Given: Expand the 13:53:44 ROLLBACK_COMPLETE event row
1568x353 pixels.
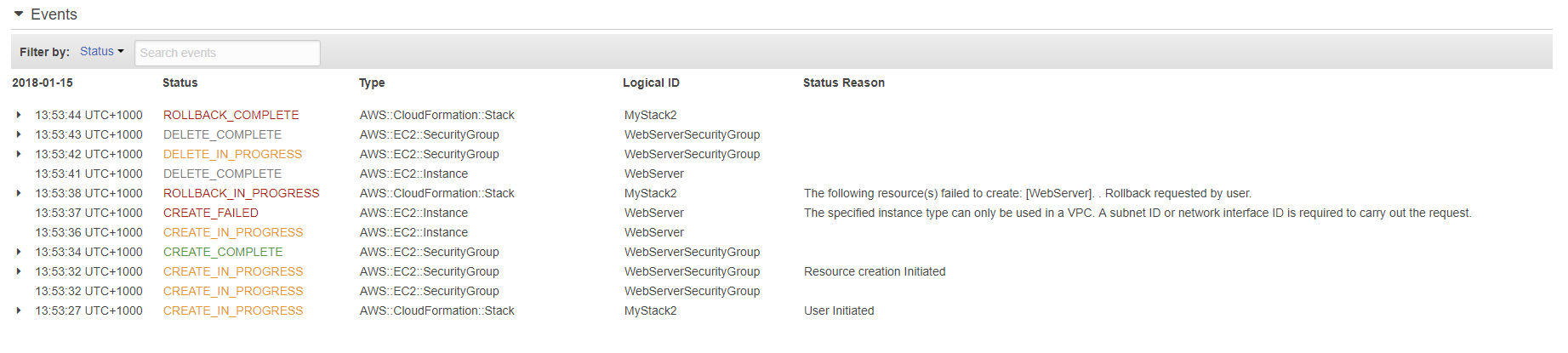Looking at the screenshot, I should [19, 115].
